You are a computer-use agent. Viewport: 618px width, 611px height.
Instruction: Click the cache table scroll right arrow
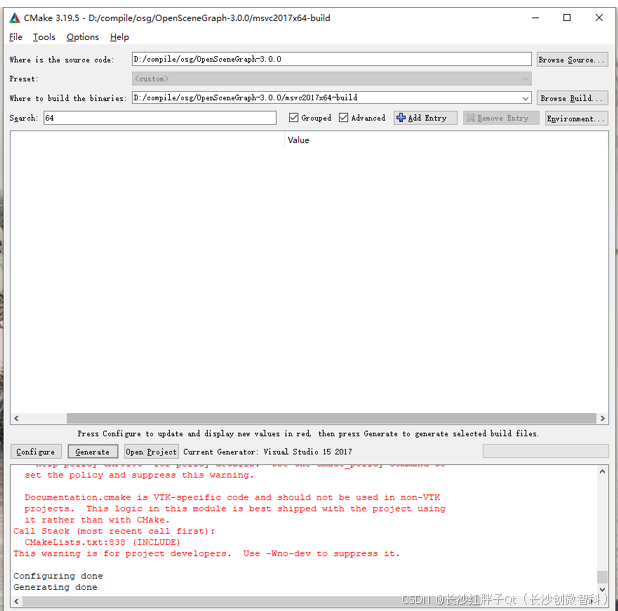(602, 418)
